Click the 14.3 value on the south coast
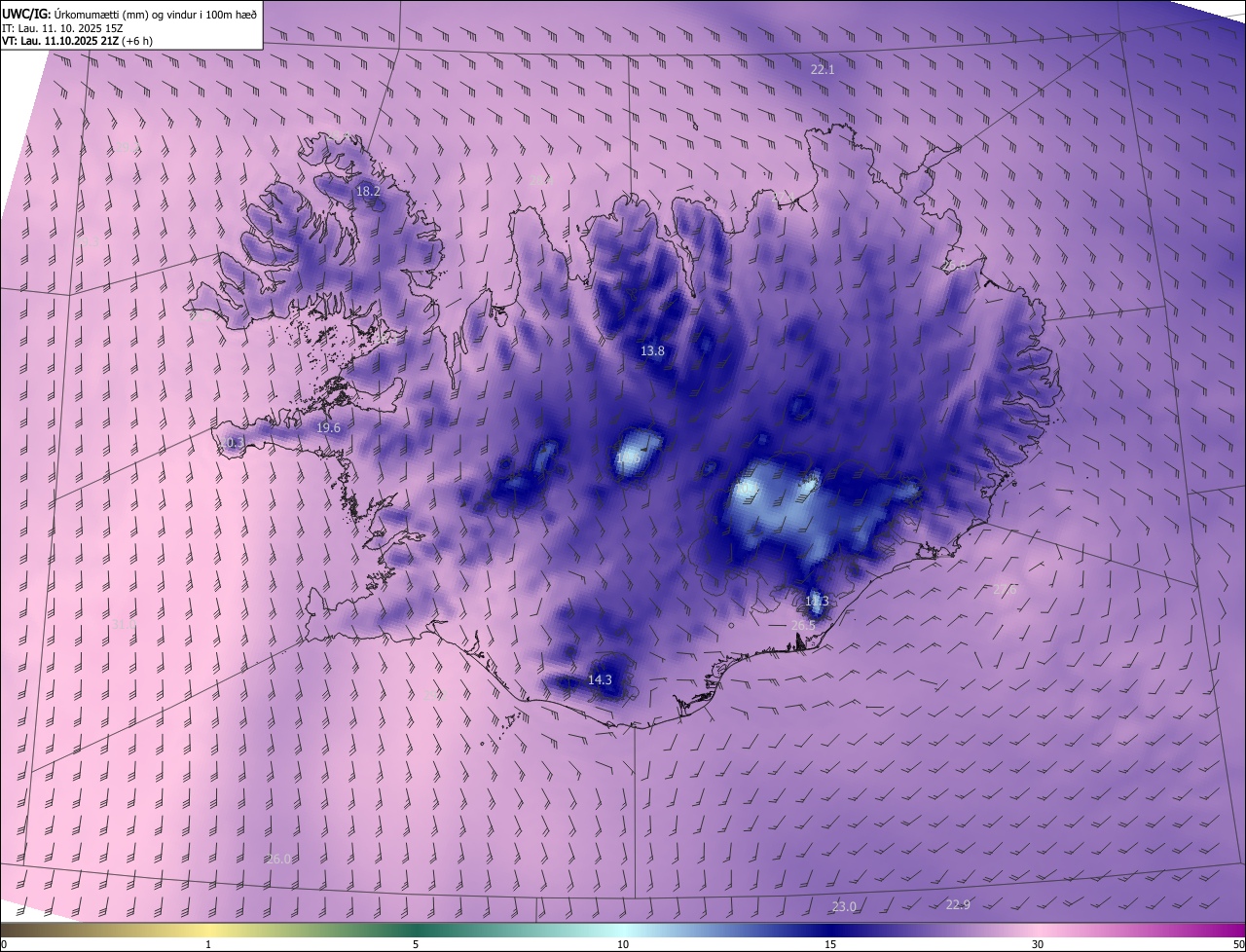This screenshot has height=952, width=1246. click(x=601, y=680)
